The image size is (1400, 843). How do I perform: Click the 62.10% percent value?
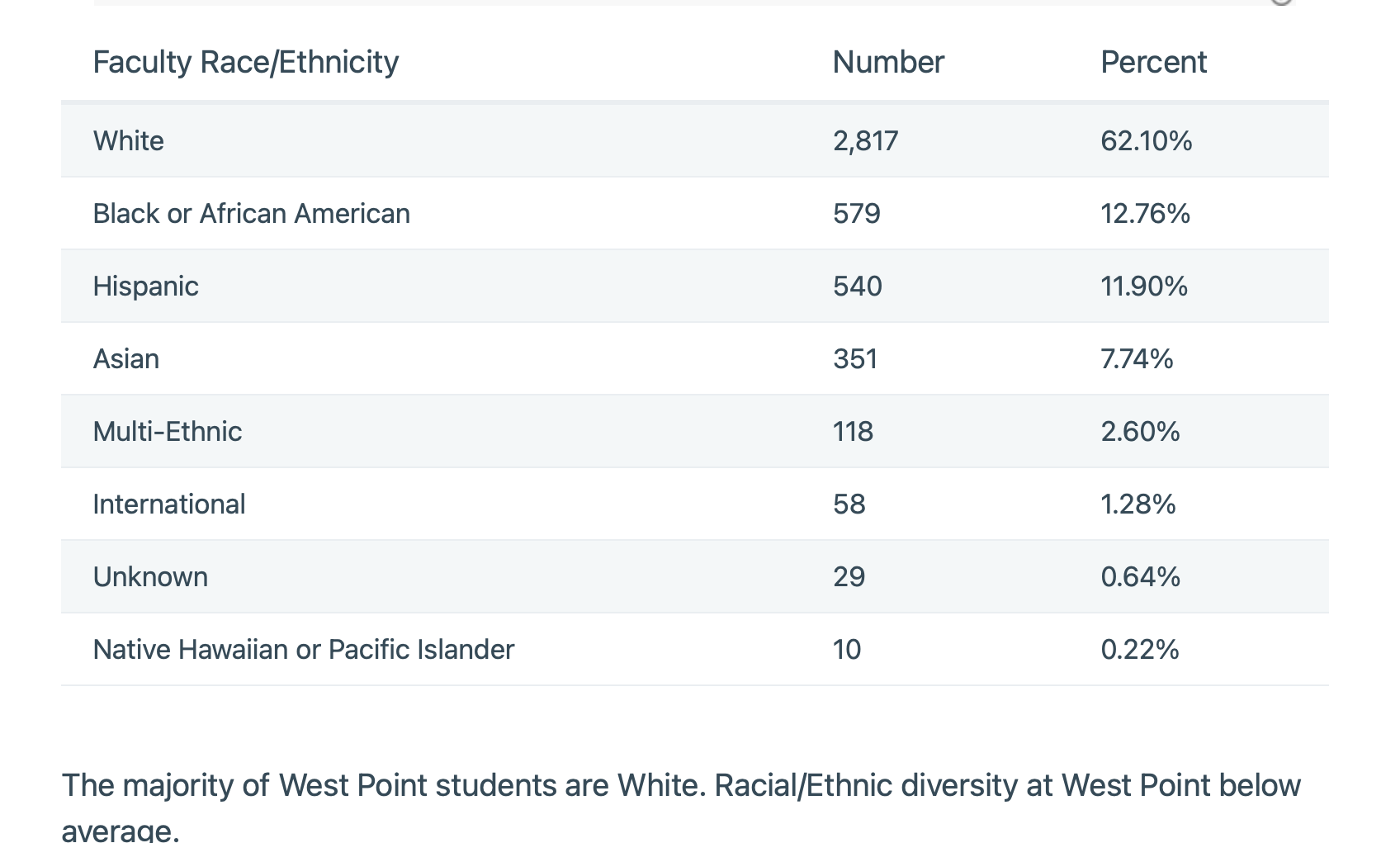point(1146,141)
